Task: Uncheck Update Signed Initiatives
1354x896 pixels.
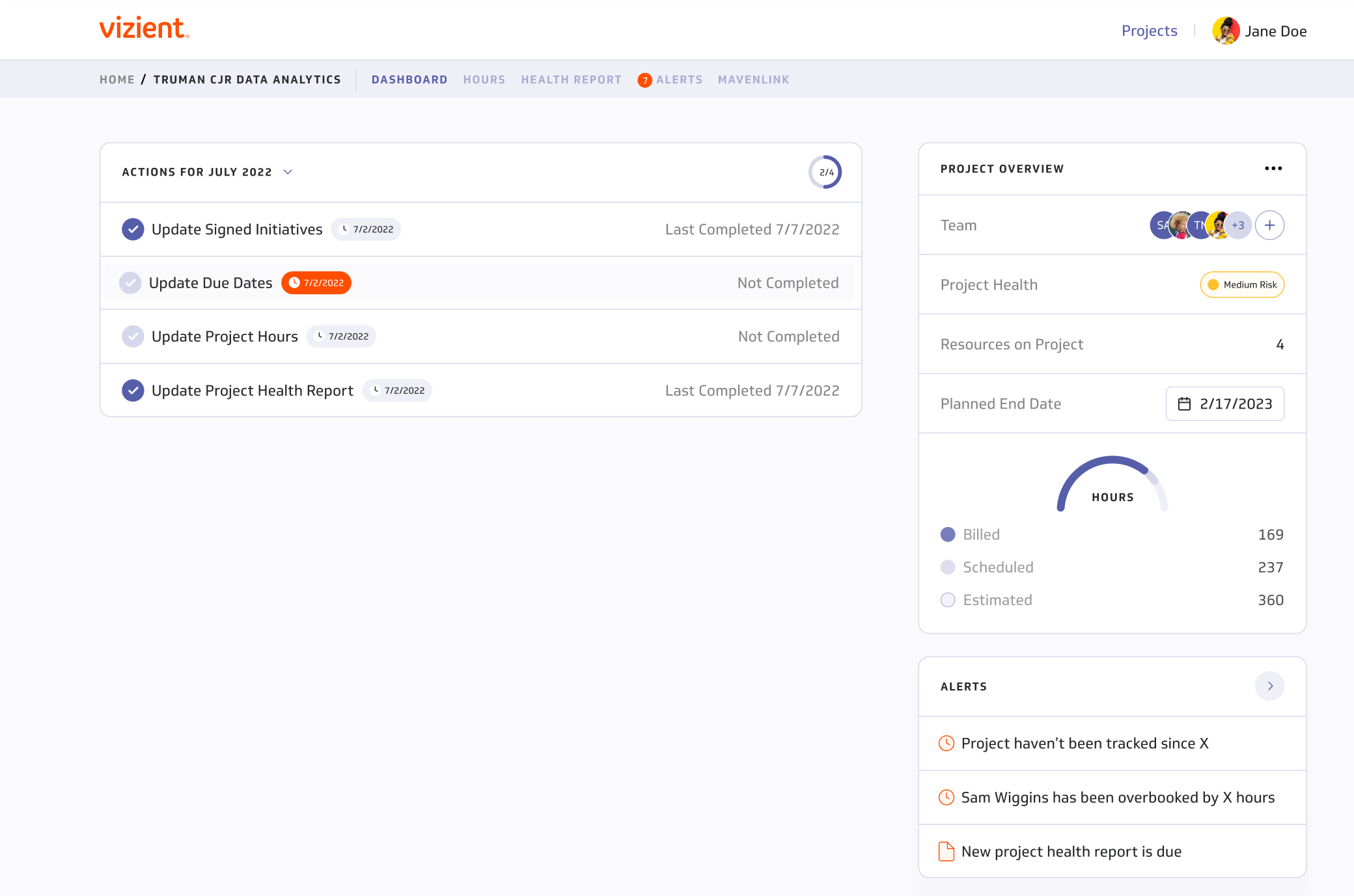Action: coord(132,229)
